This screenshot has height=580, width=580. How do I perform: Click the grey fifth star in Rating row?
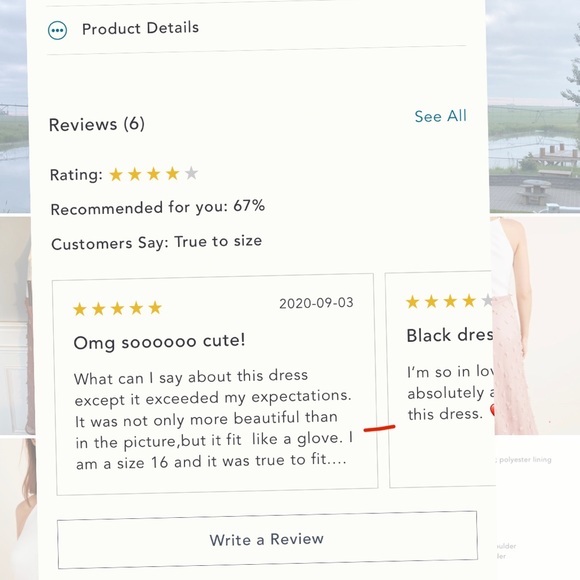pyautogui.click(x=191, y=173)
